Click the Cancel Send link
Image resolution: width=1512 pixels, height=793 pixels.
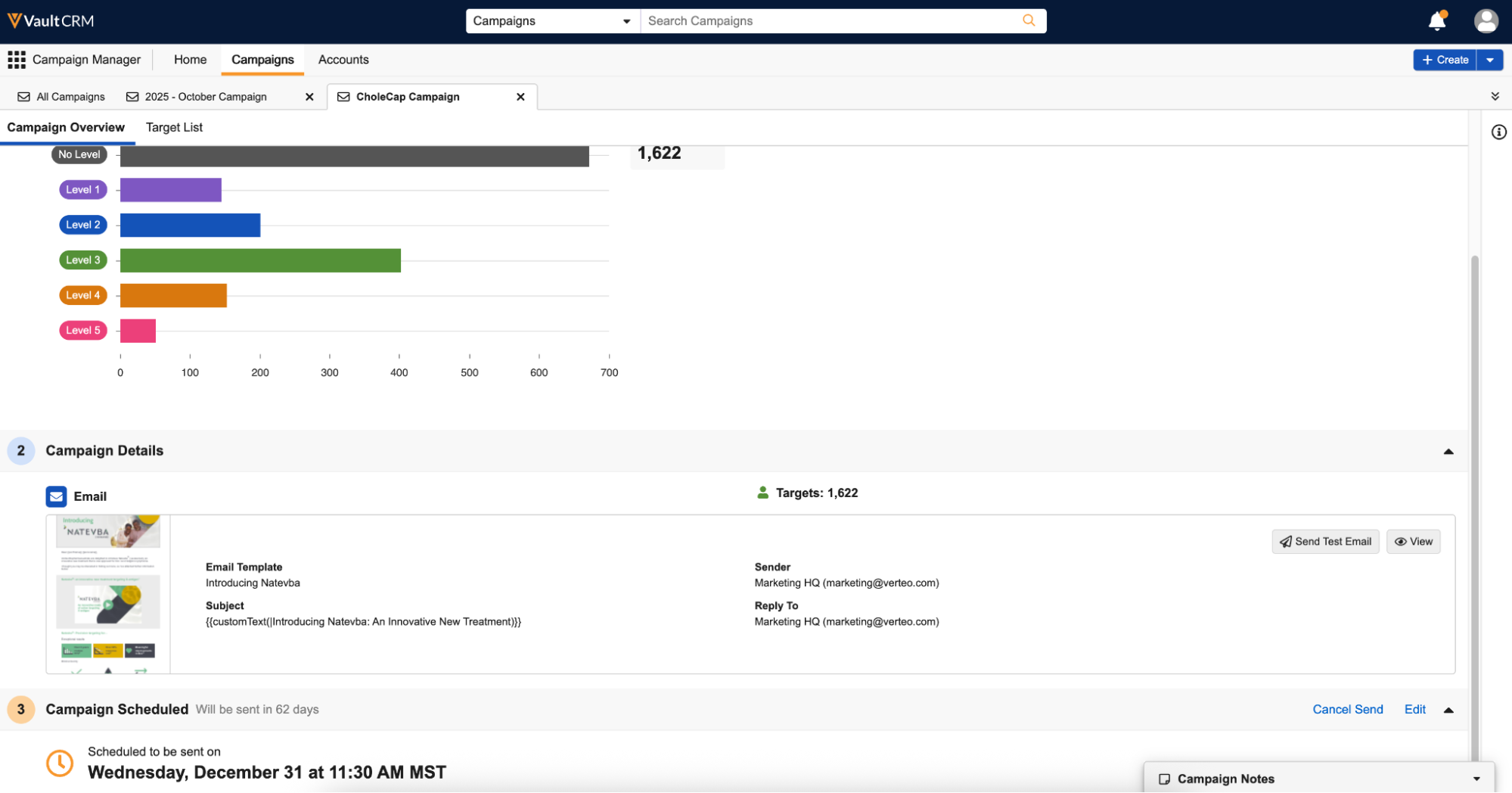pos(1347,709)
